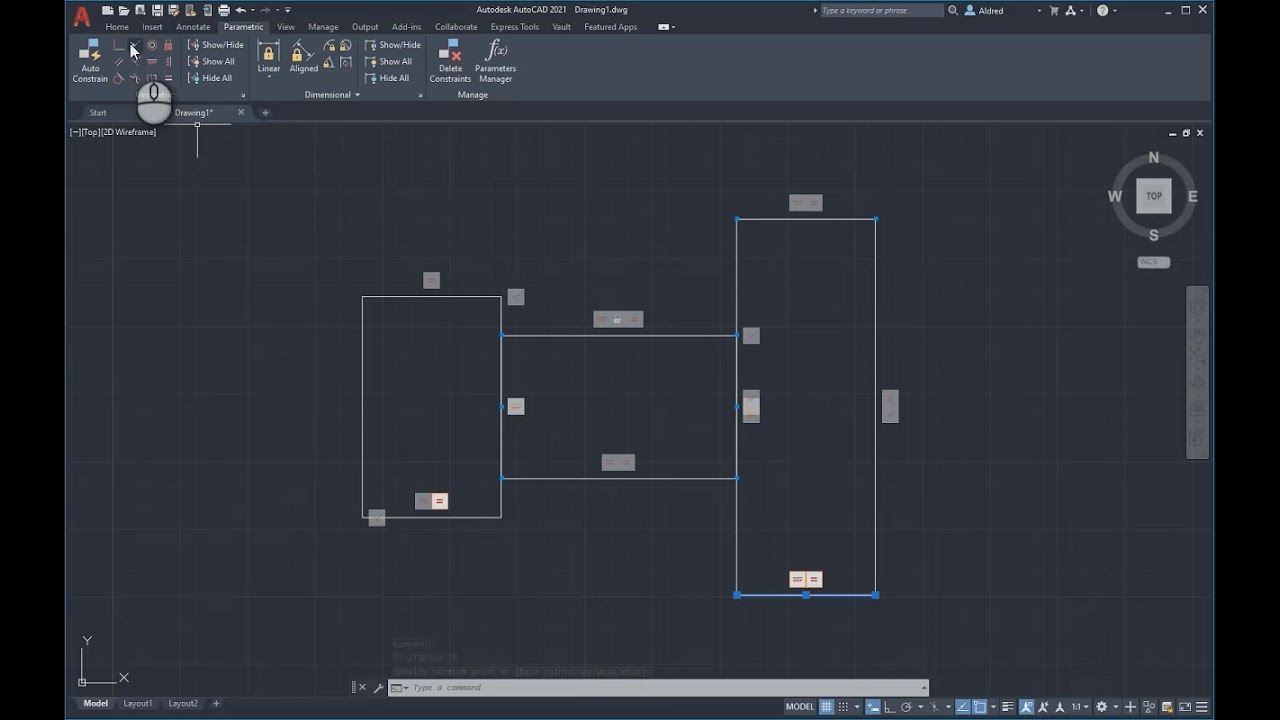1280x720 pixels.
Task: Click the MODEL space button in status bar
Action: tap(800, 707)
